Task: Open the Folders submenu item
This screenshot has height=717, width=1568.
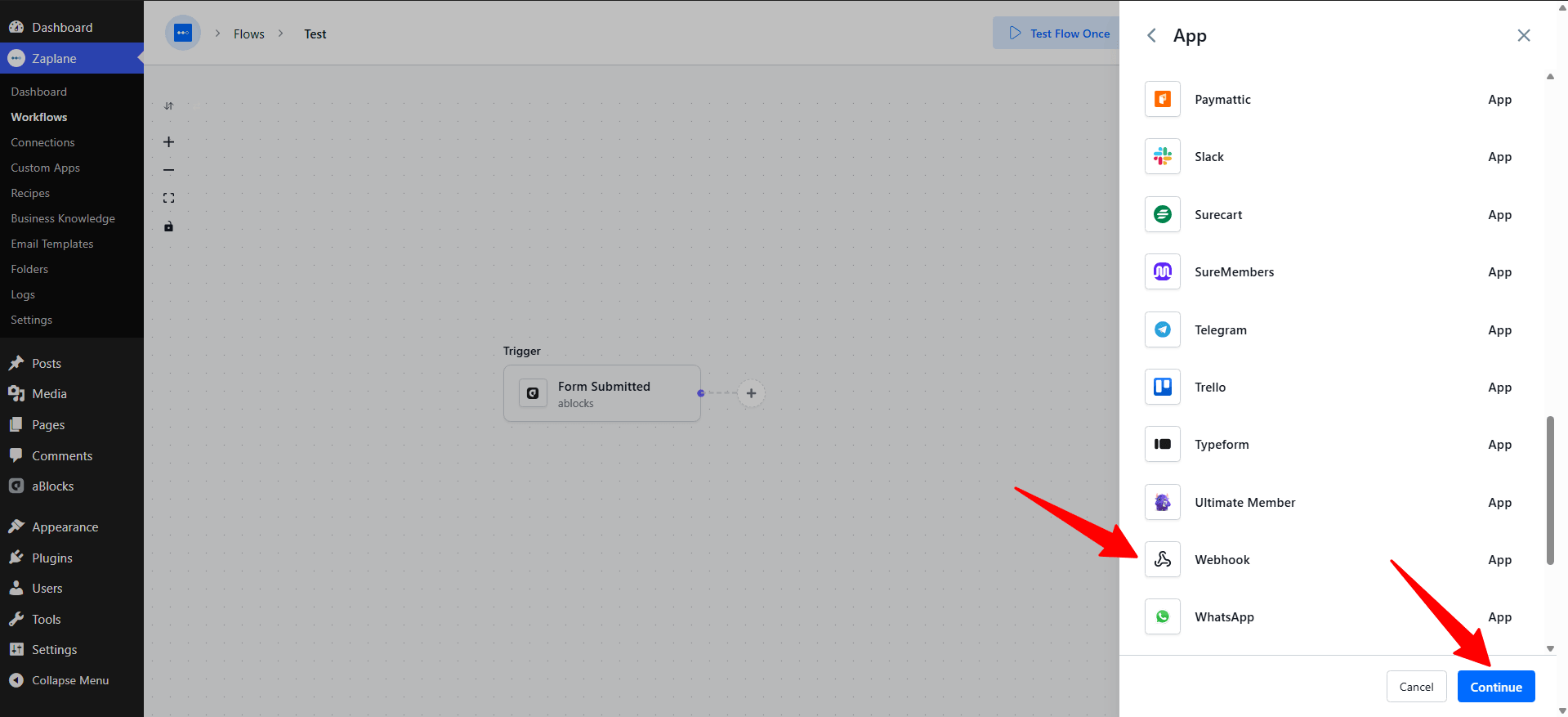Action: [29, 269]
